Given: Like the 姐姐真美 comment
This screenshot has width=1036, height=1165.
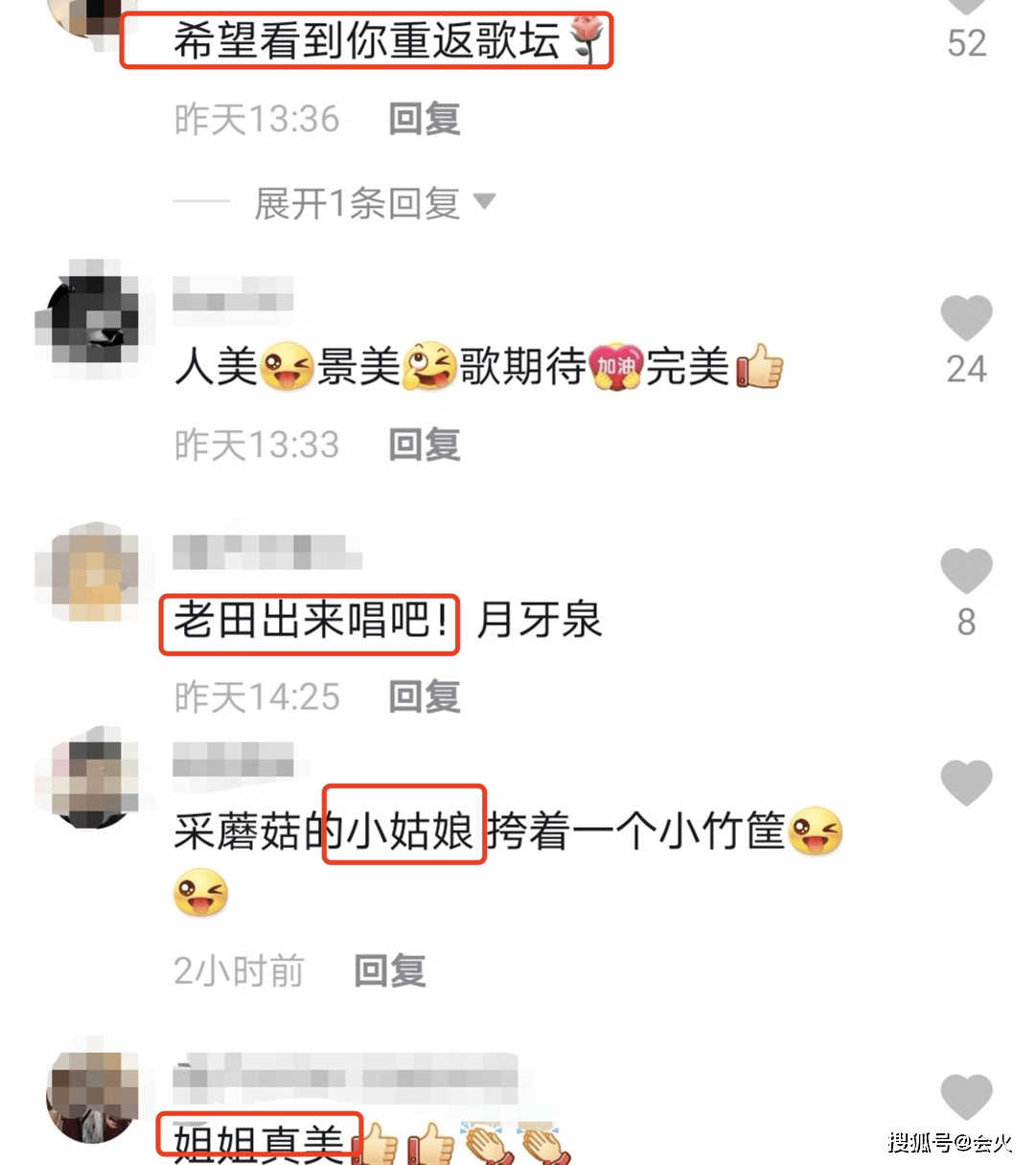Looking at the screenshot, I should tap(966, 1097).
